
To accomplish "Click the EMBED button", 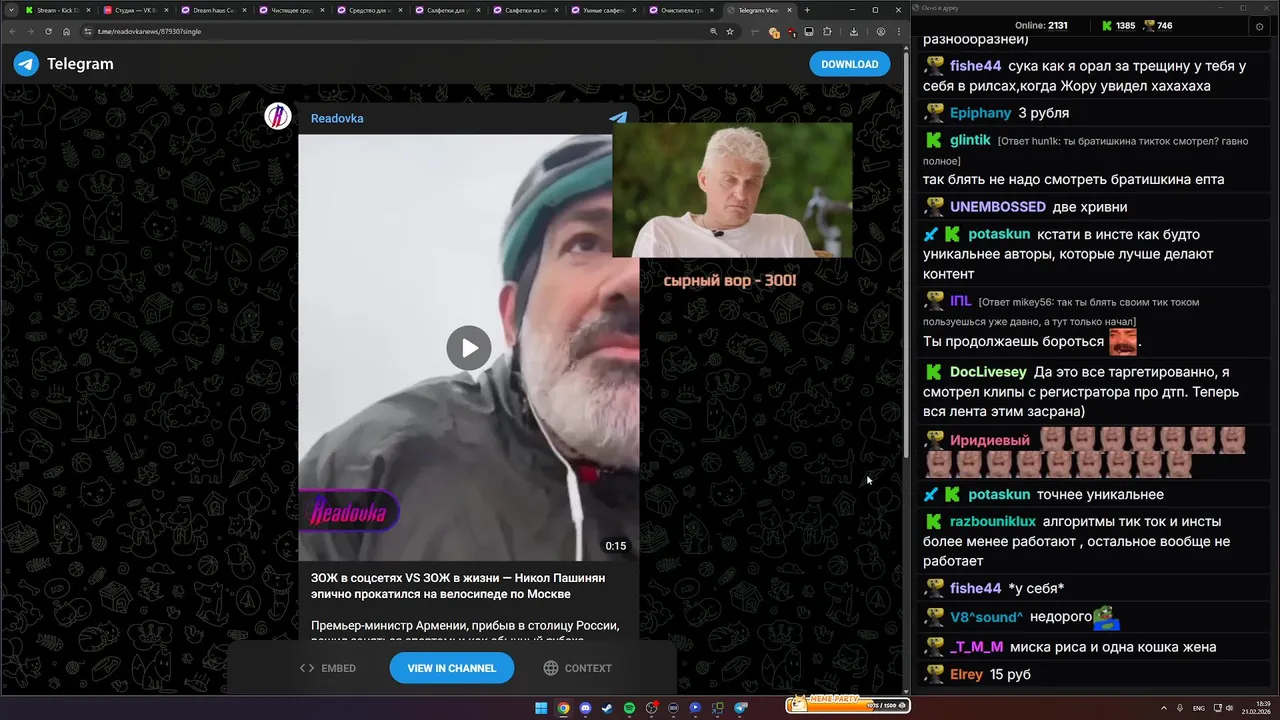I will click(x=328, y=668).
